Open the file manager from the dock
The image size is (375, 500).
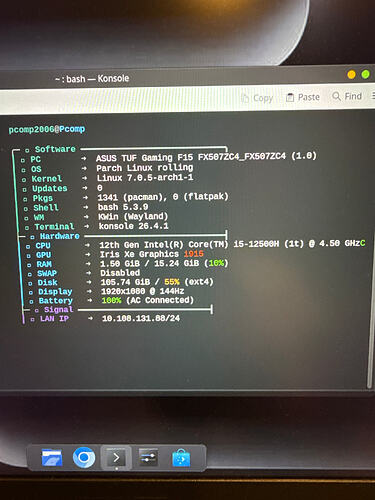coord(52,457)
